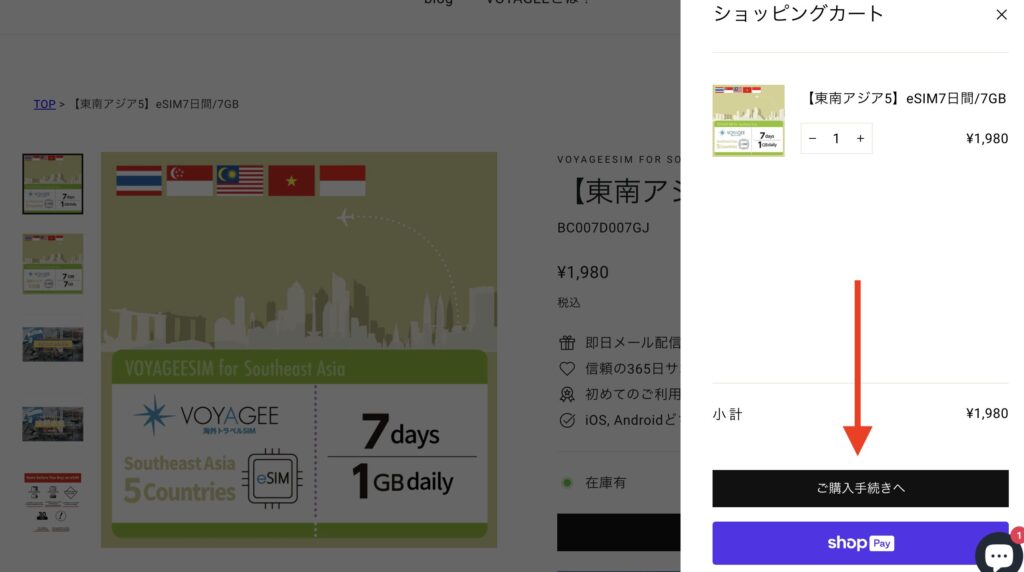Click the product SKU BC007D007GJ
Screen dimensions: 1024x572
(603, 228)
